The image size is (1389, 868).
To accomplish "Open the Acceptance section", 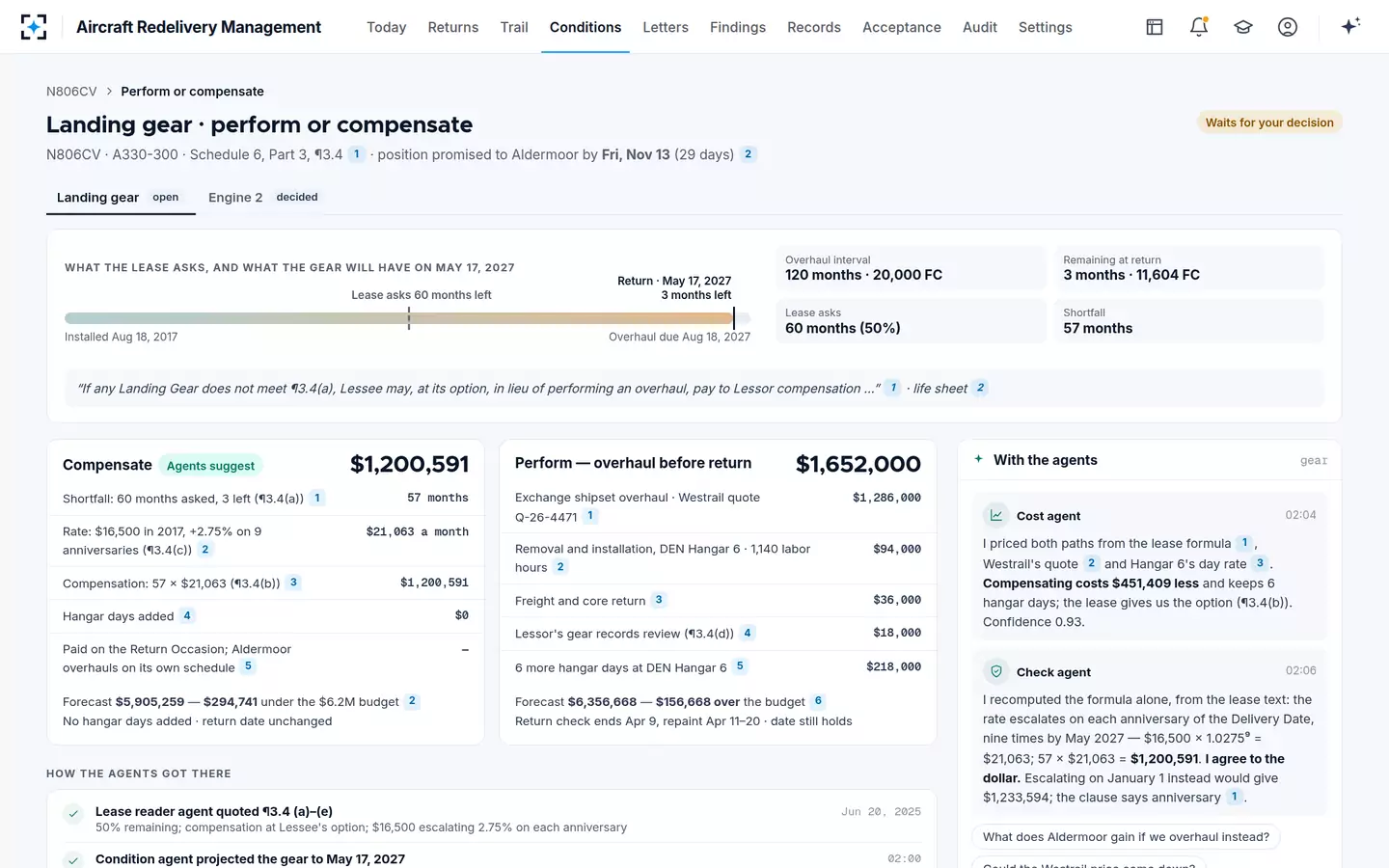I will pyautogui.click(x=902, y=27).
